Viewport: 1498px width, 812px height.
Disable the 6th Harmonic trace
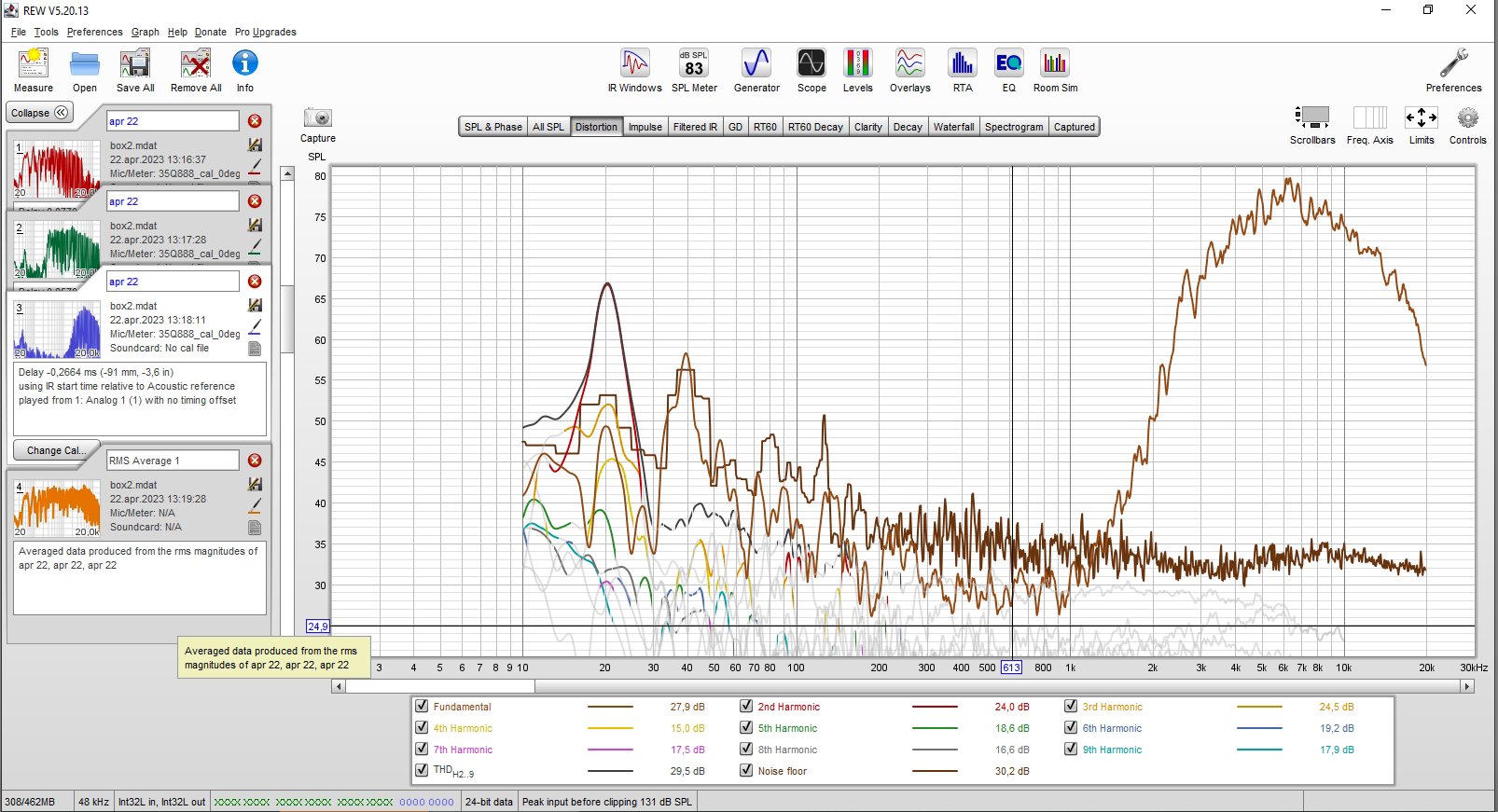point(1071,728)
